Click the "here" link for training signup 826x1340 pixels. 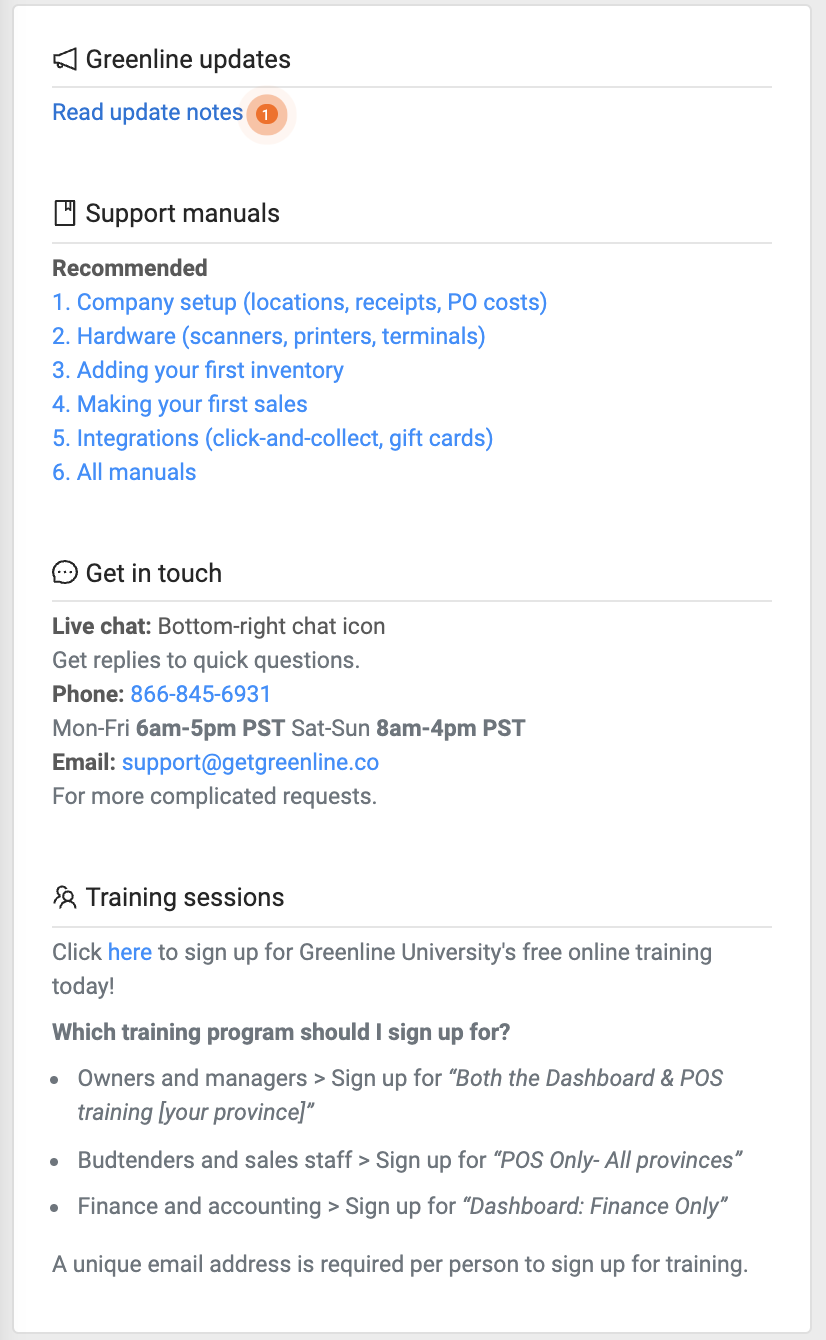[x=129, y=952]
